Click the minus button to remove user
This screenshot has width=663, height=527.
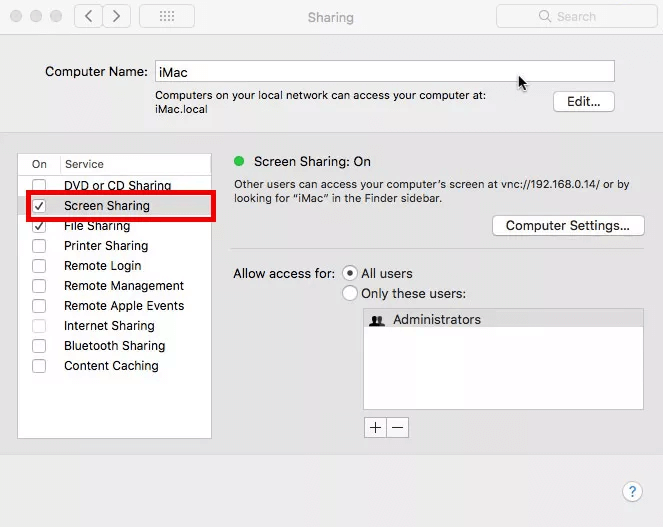coord(397,427)
